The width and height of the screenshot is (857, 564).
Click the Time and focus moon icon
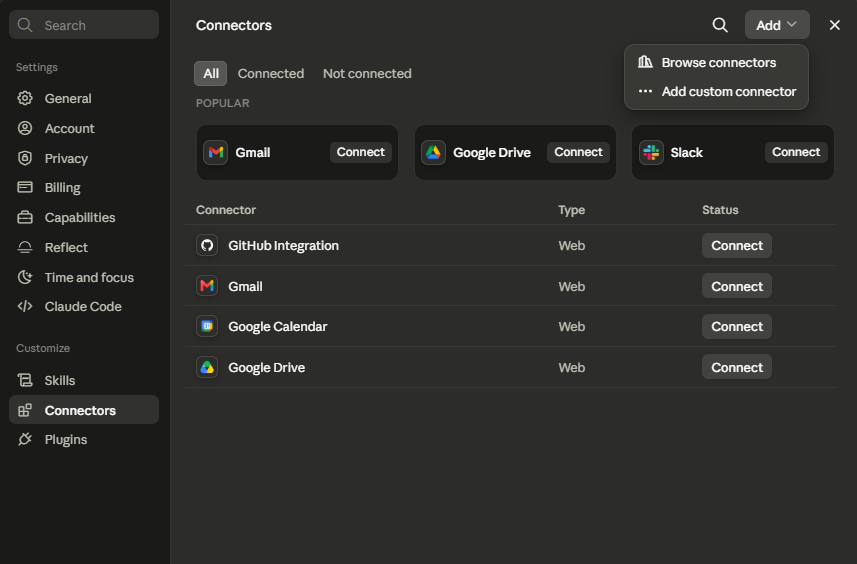point(25,277)
